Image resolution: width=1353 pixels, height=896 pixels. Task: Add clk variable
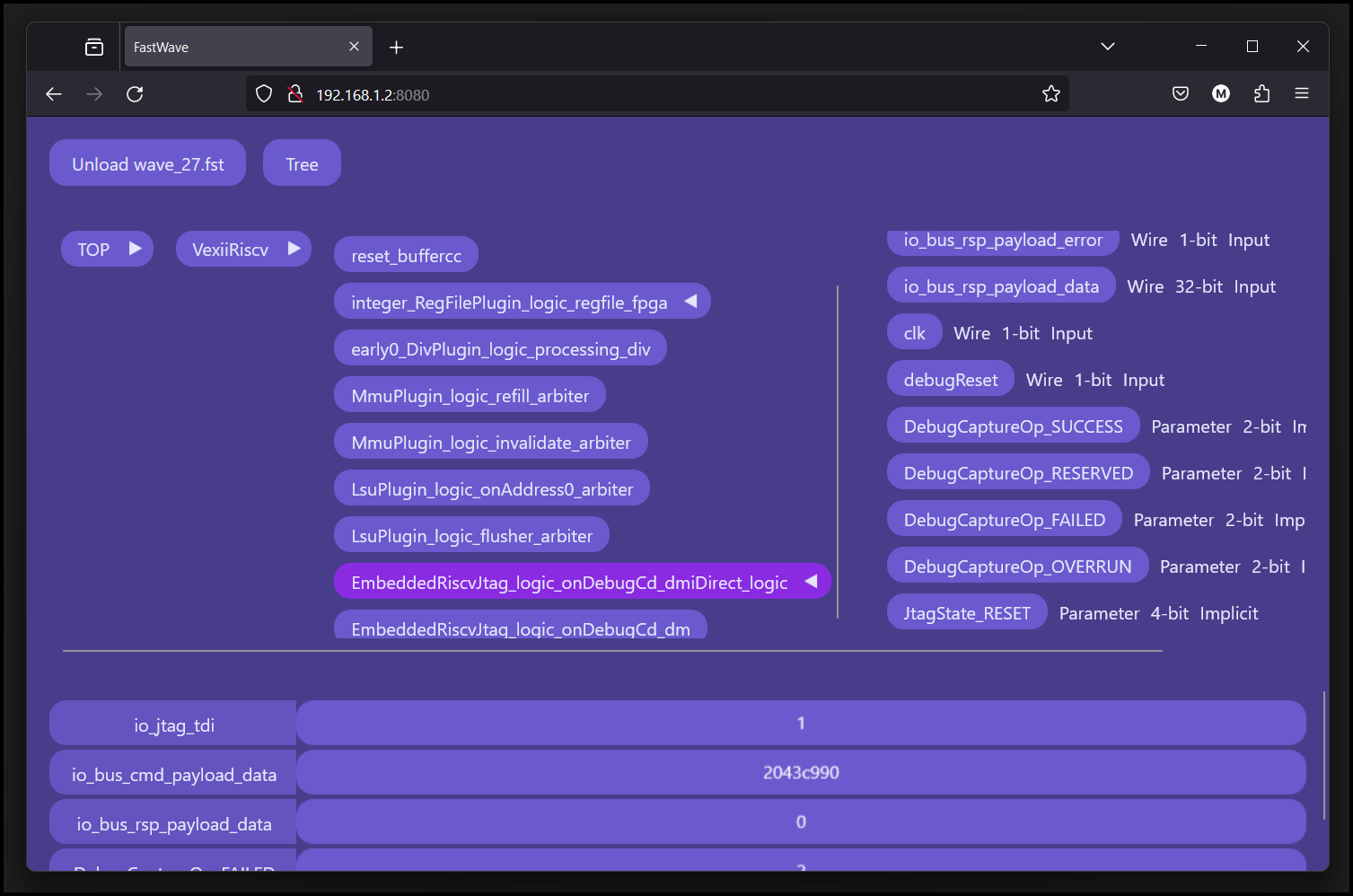914,332
